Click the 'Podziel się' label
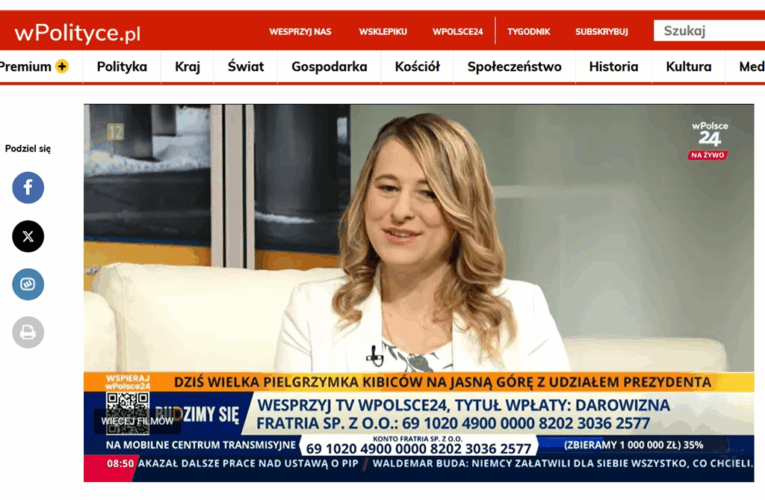This screenshot has height=500, width=765. pyautogui.click(x=28, y=148)
